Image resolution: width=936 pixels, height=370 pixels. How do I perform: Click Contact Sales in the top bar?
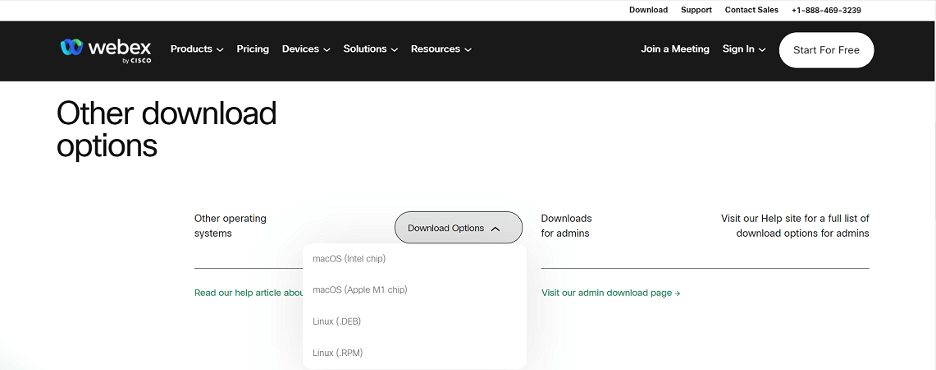click(752, 10)
